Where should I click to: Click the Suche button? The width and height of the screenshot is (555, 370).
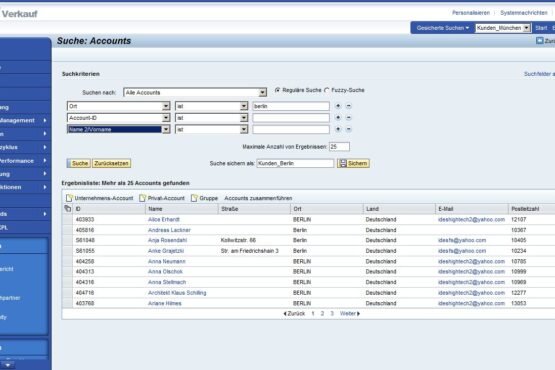[79, 163]
